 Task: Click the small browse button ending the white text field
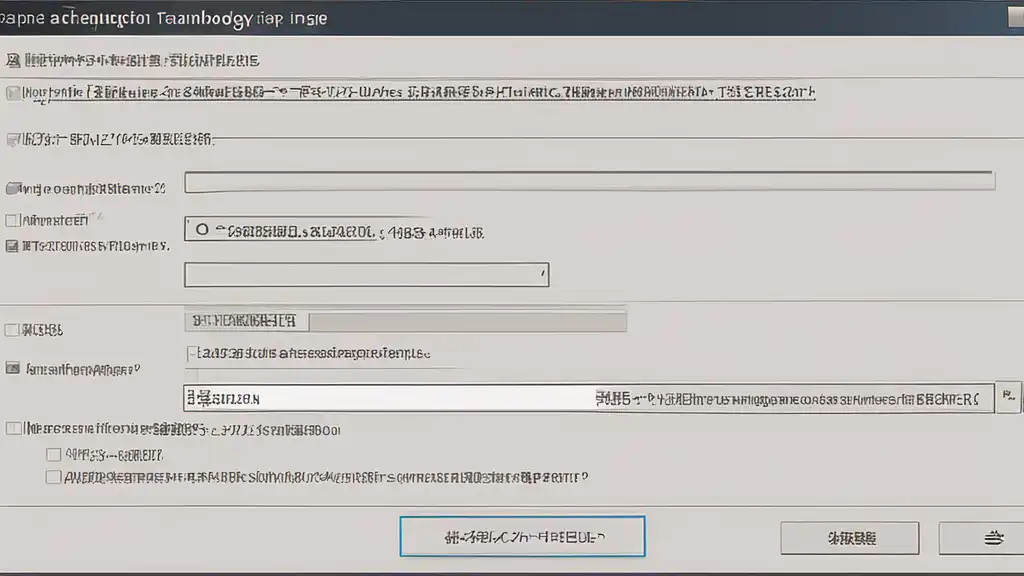[x=1009, y=396]
